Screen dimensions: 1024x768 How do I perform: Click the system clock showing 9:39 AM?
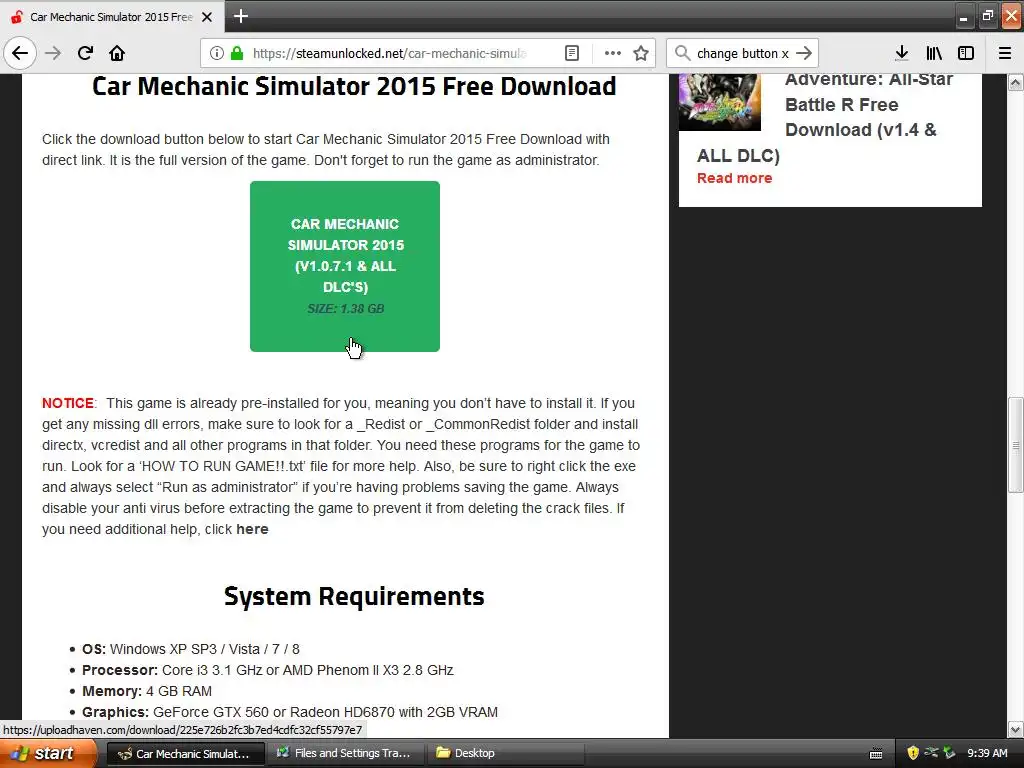(987, 753)
